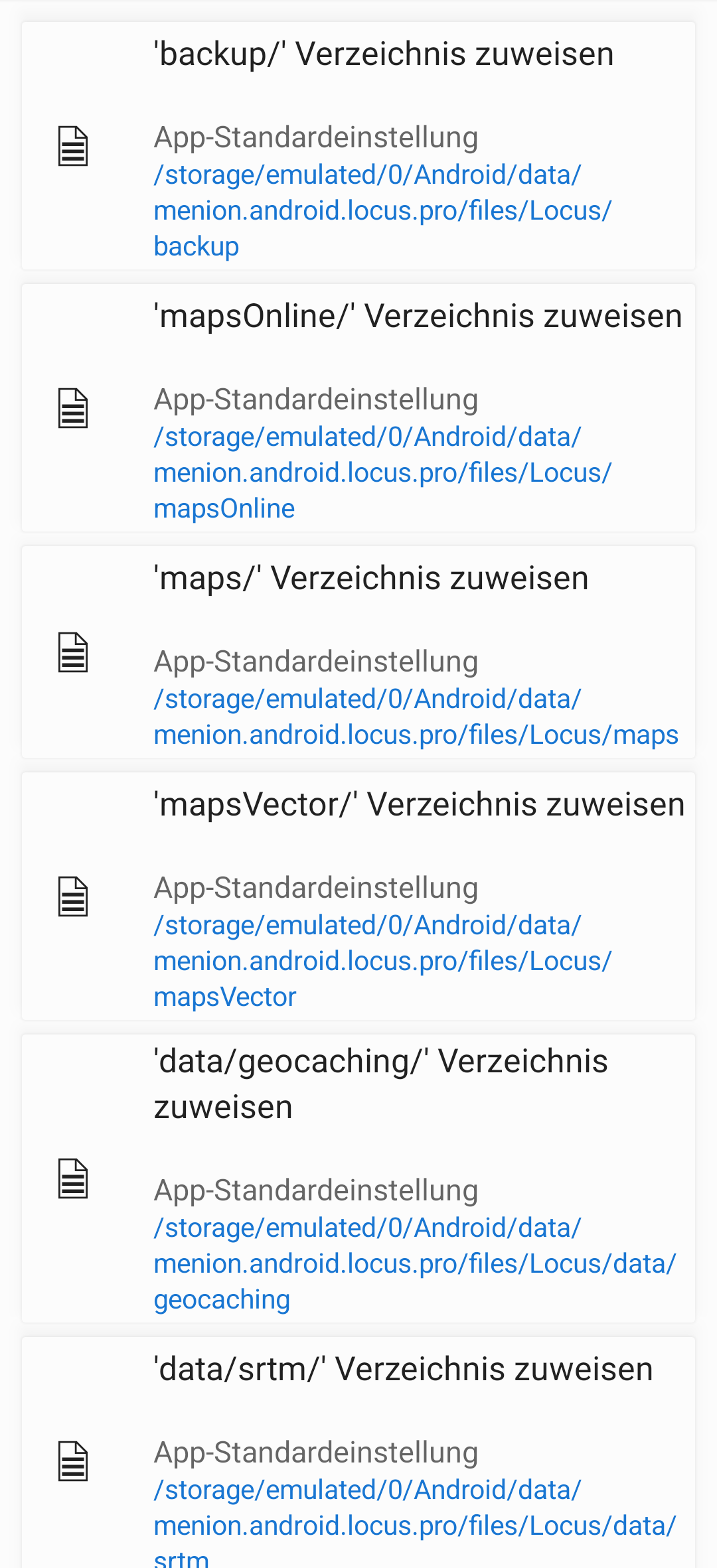This screenshot has width=717, height=1568.
Task: Open ''data/geocaching/' Verzeichnis zuweisen' setting
Action: 358,1178
